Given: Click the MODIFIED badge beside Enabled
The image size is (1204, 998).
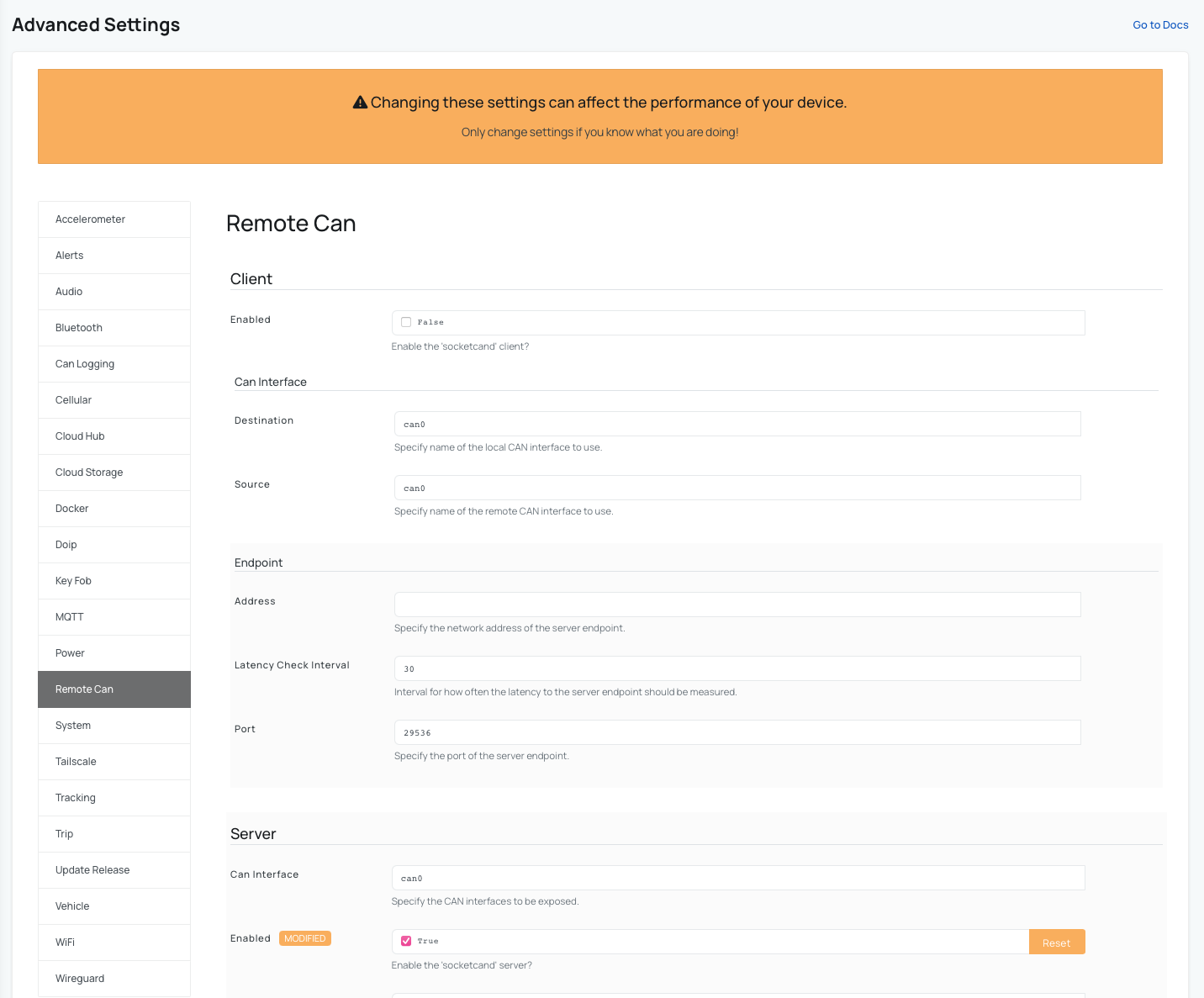Looking at the screenshot, I should [305, 938].
